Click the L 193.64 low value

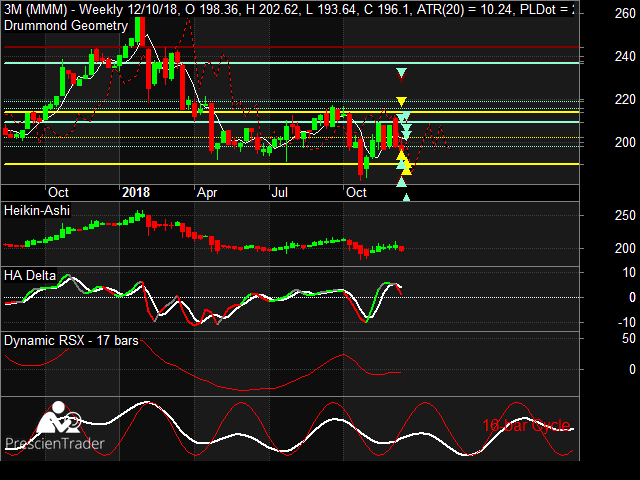click(331, 9)
